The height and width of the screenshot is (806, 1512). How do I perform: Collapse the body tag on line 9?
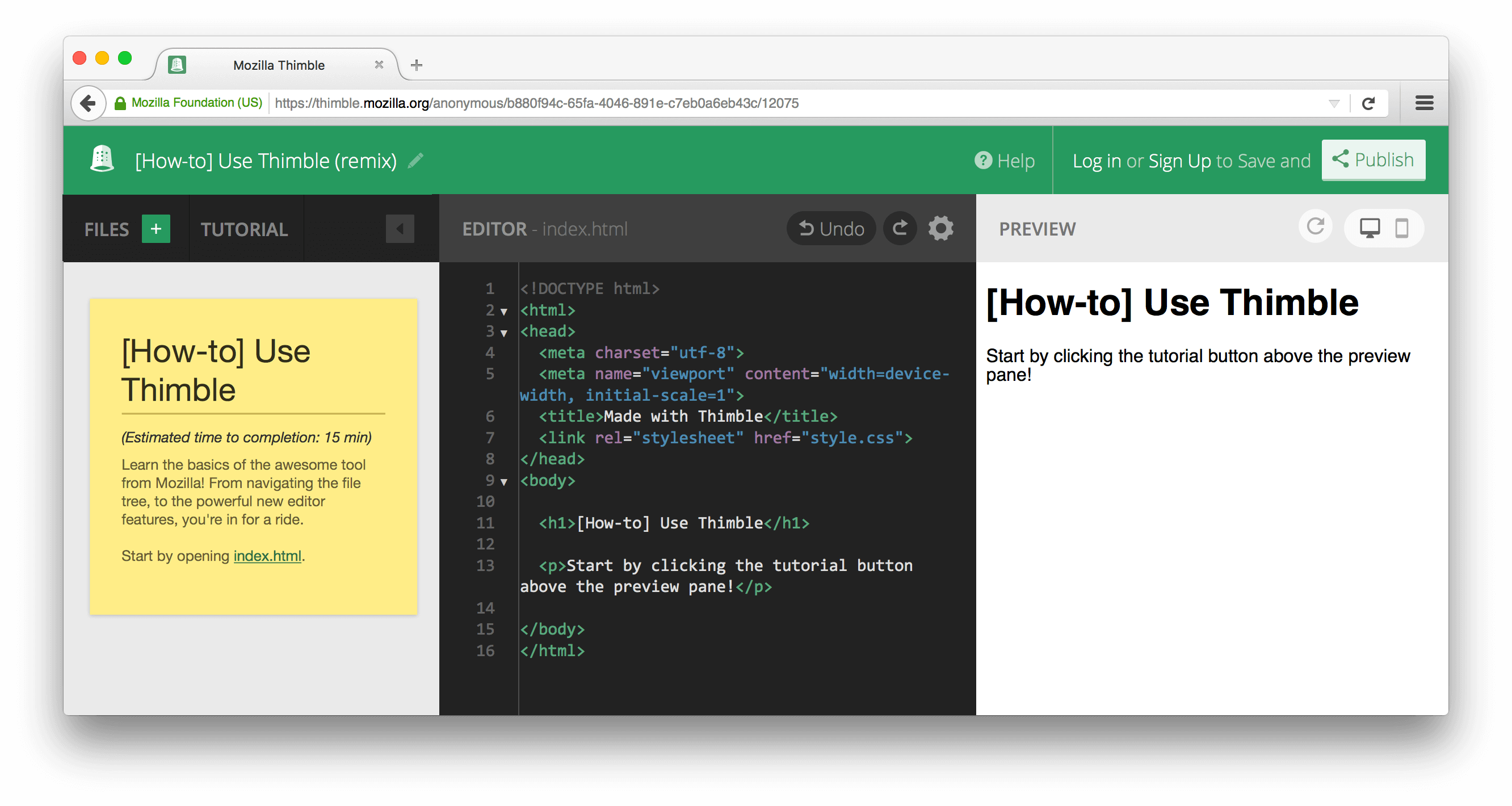[503, 482]
